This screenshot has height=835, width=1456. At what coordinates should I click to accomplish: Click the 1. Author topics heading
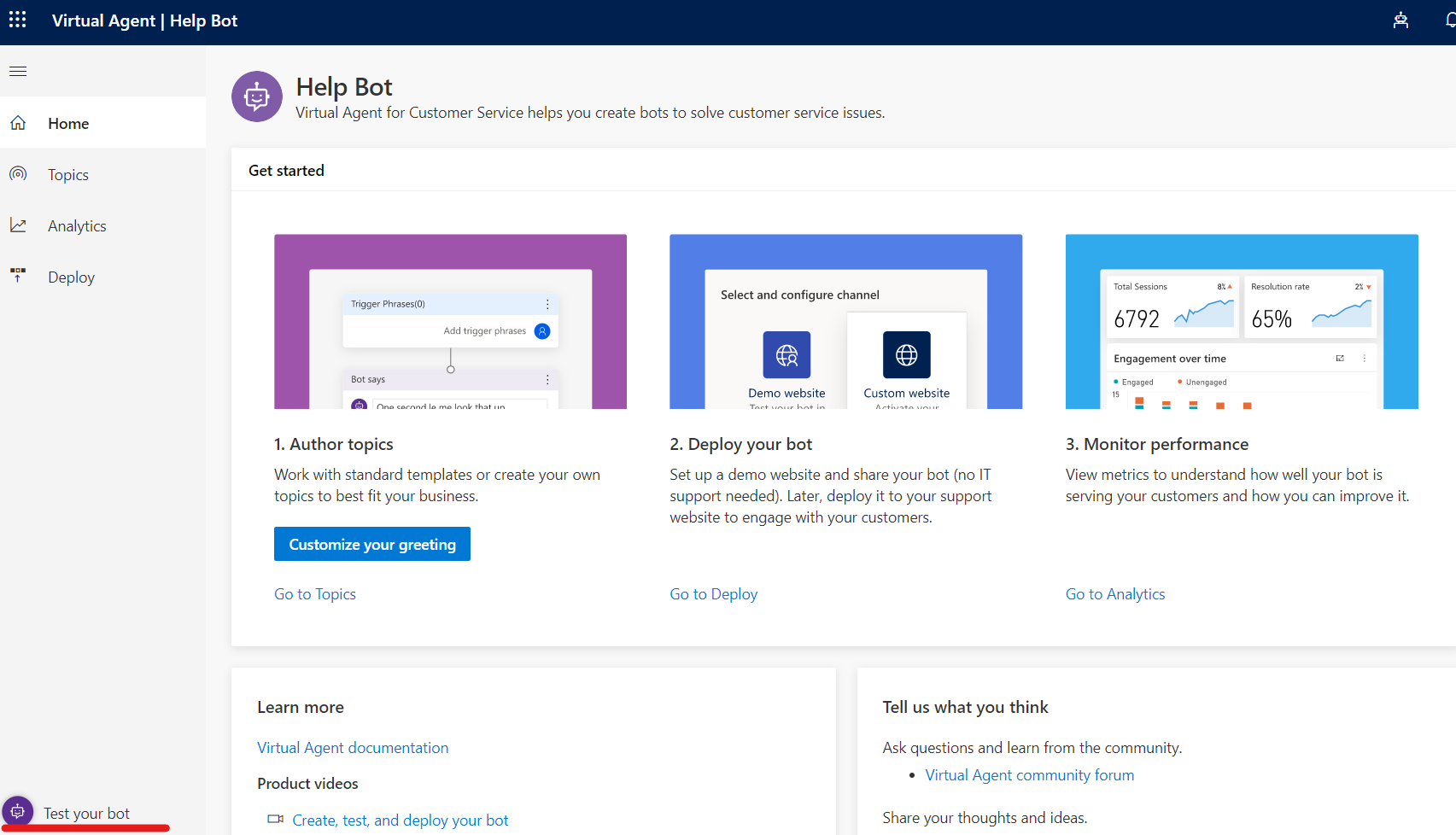(x=334, y=444)
